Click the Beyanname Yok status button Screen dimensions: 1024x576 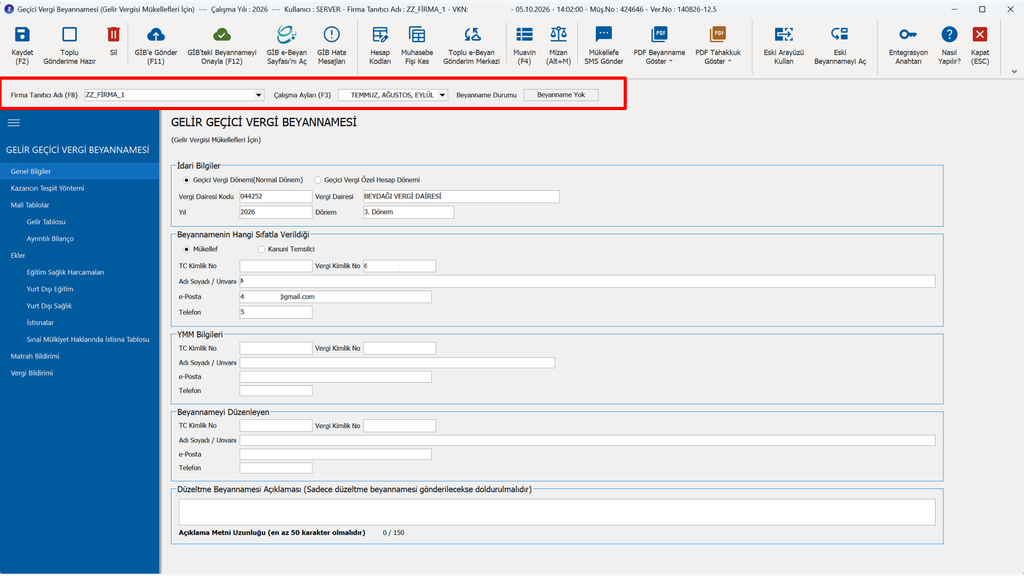coord(561,95)
